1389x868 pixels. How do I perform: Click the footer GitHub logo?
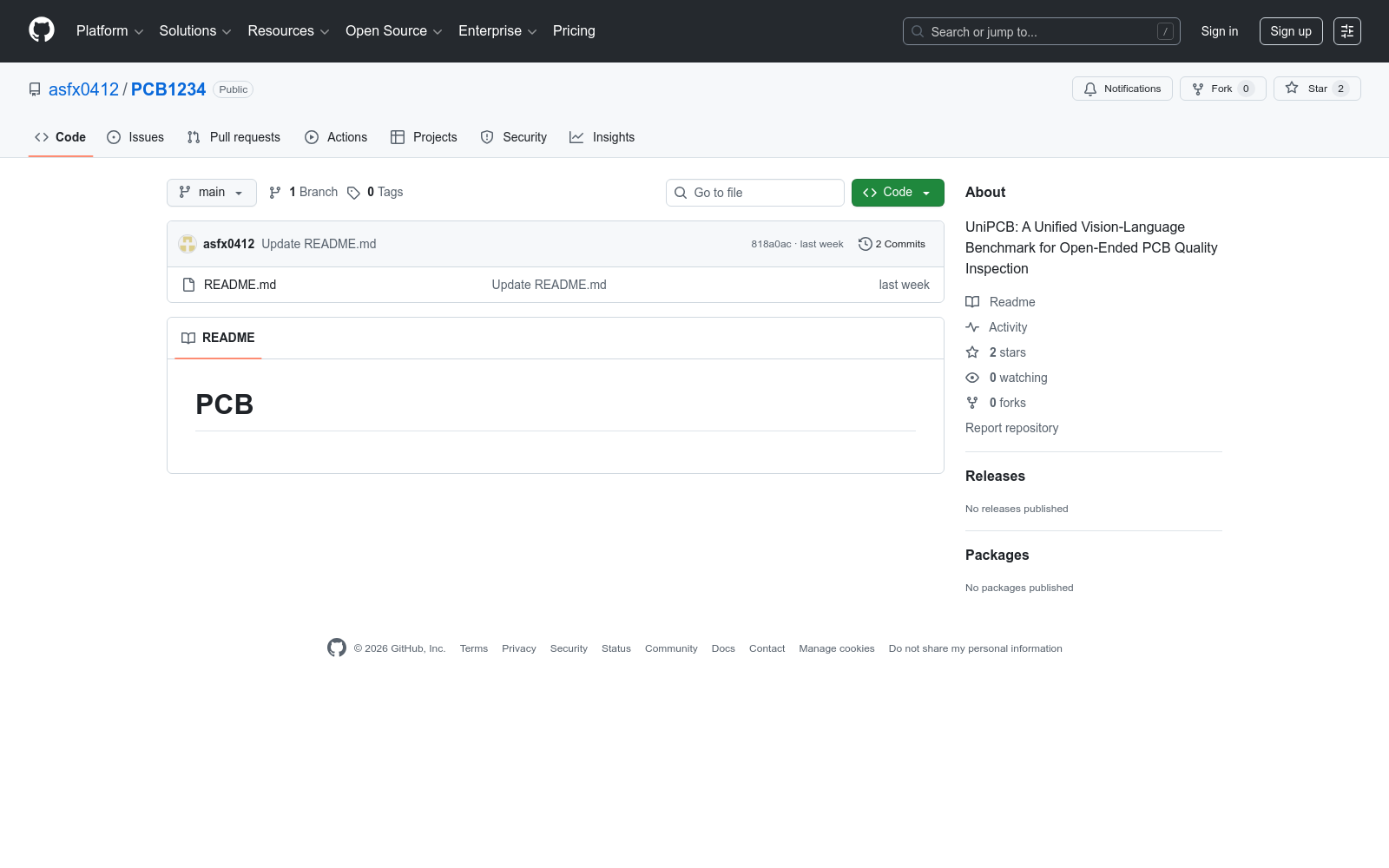click(x=337, y=648)
